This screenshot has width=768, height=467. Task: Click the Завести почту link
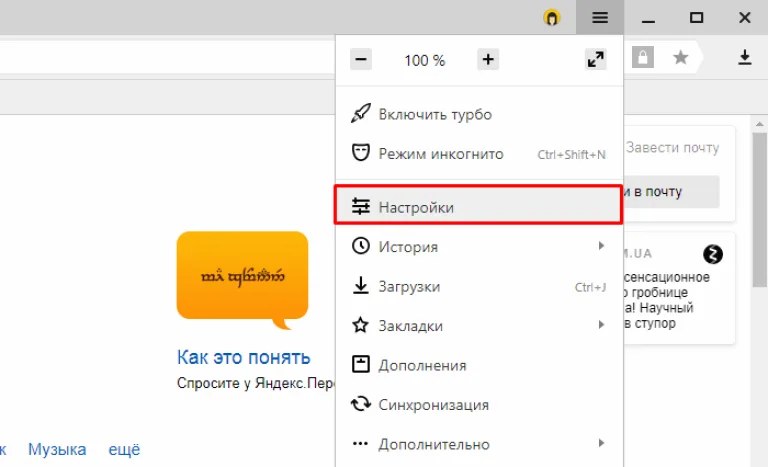(x=672, y=147)
